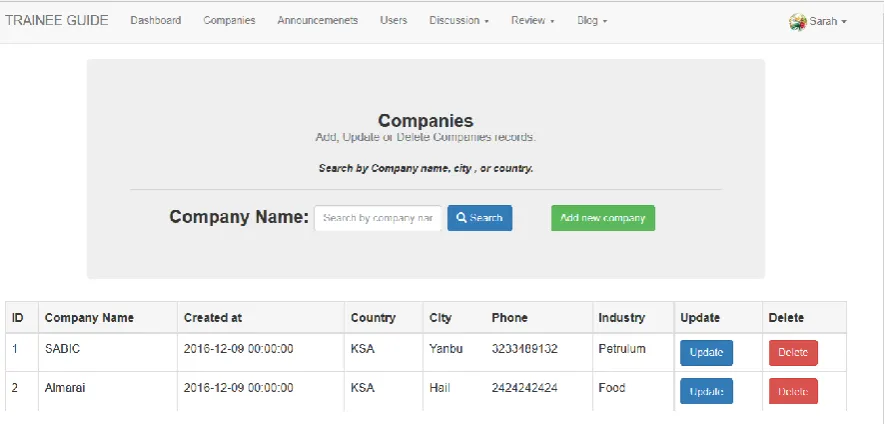893x424 pixels.
Task: Click the Food industry cell
Action: [612, 388]
